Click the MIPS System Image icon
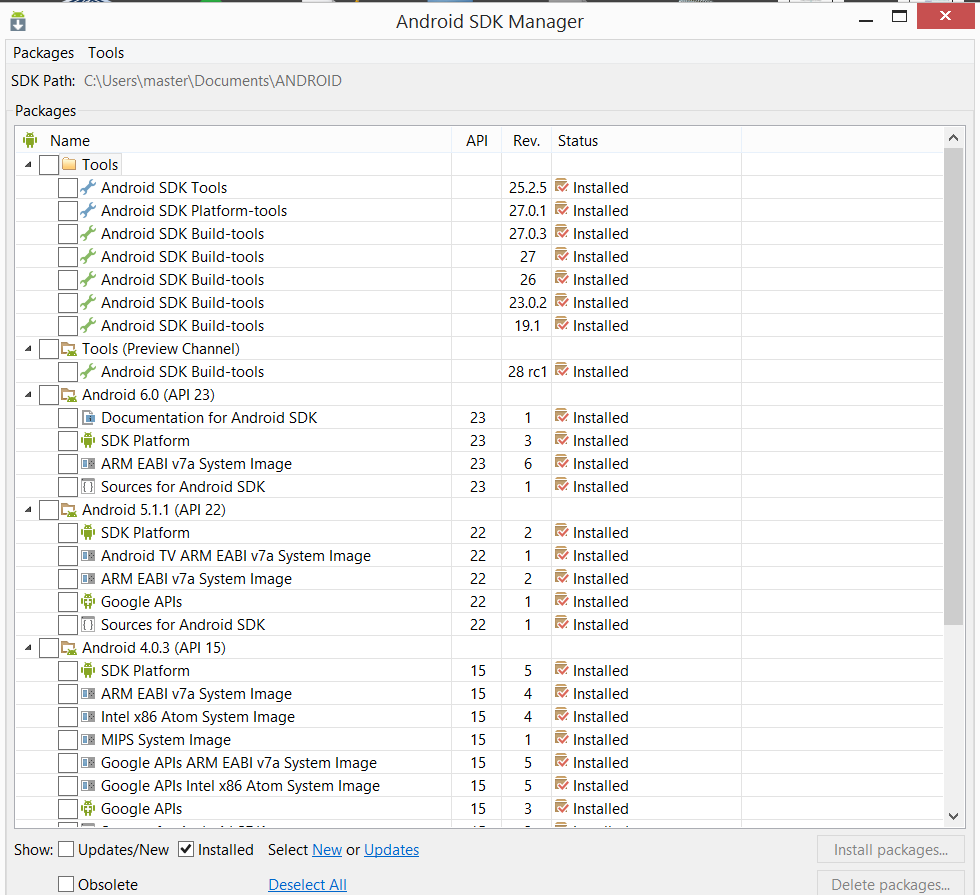This screenshot has height=895, width=980. click(88, 740)
